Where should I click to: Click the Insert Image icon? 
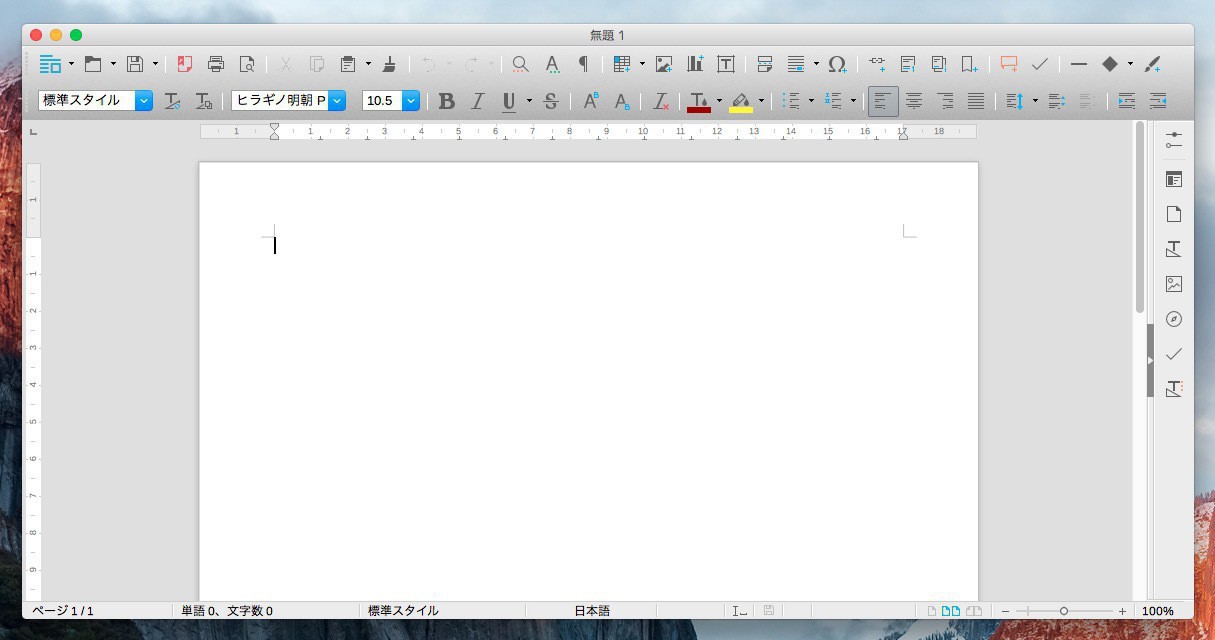tap(664, 64)
